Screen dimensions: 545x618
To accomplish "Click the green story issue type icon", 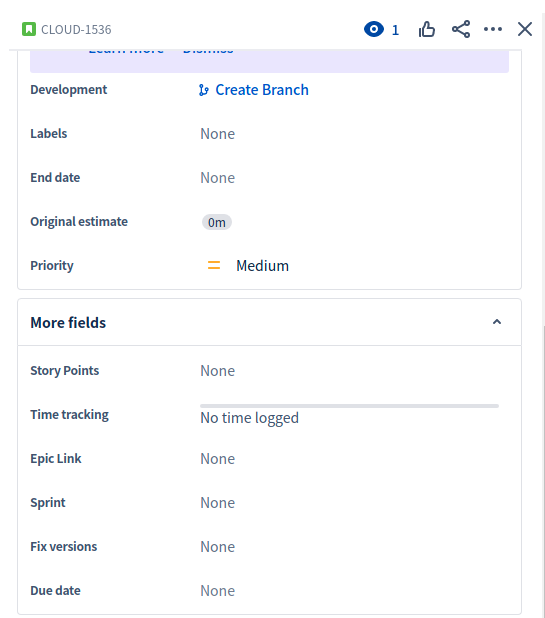I will [29, 29].
